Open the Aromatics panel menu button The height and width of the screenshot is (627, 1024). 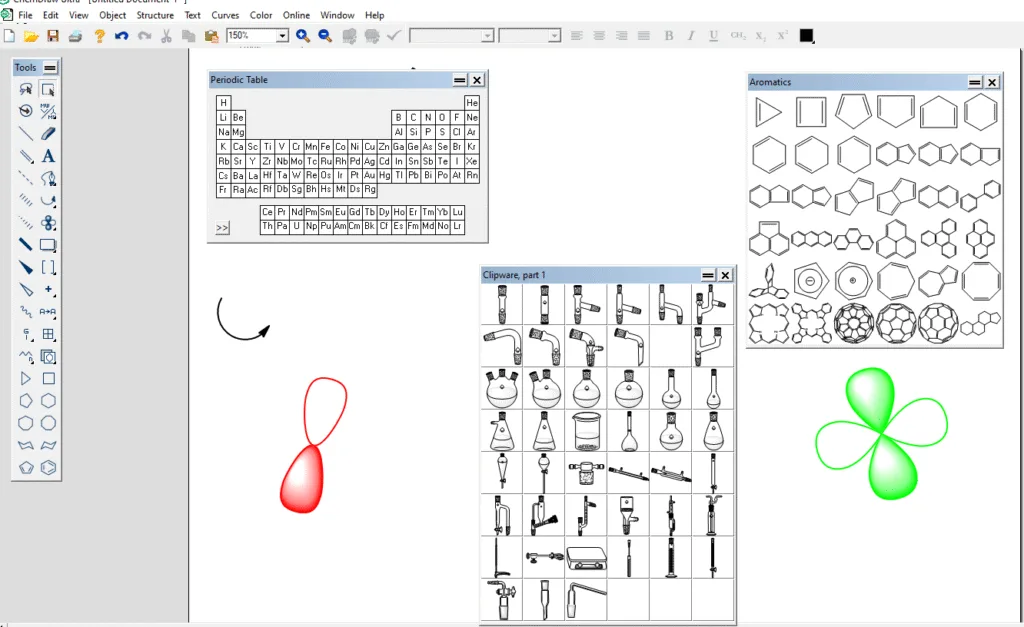[974, 82]
